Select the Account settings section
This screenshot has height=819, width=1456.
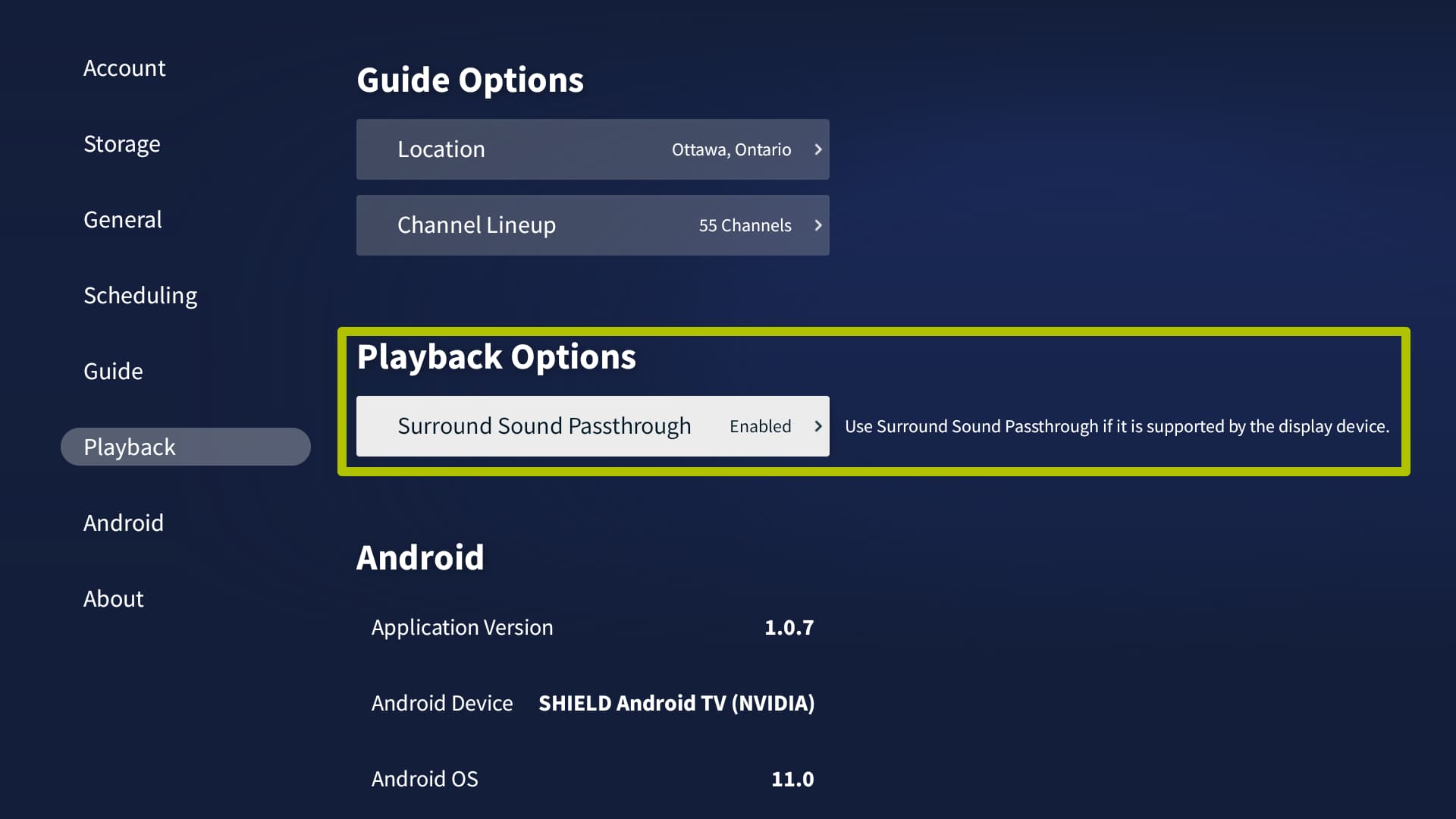[124, 68]
